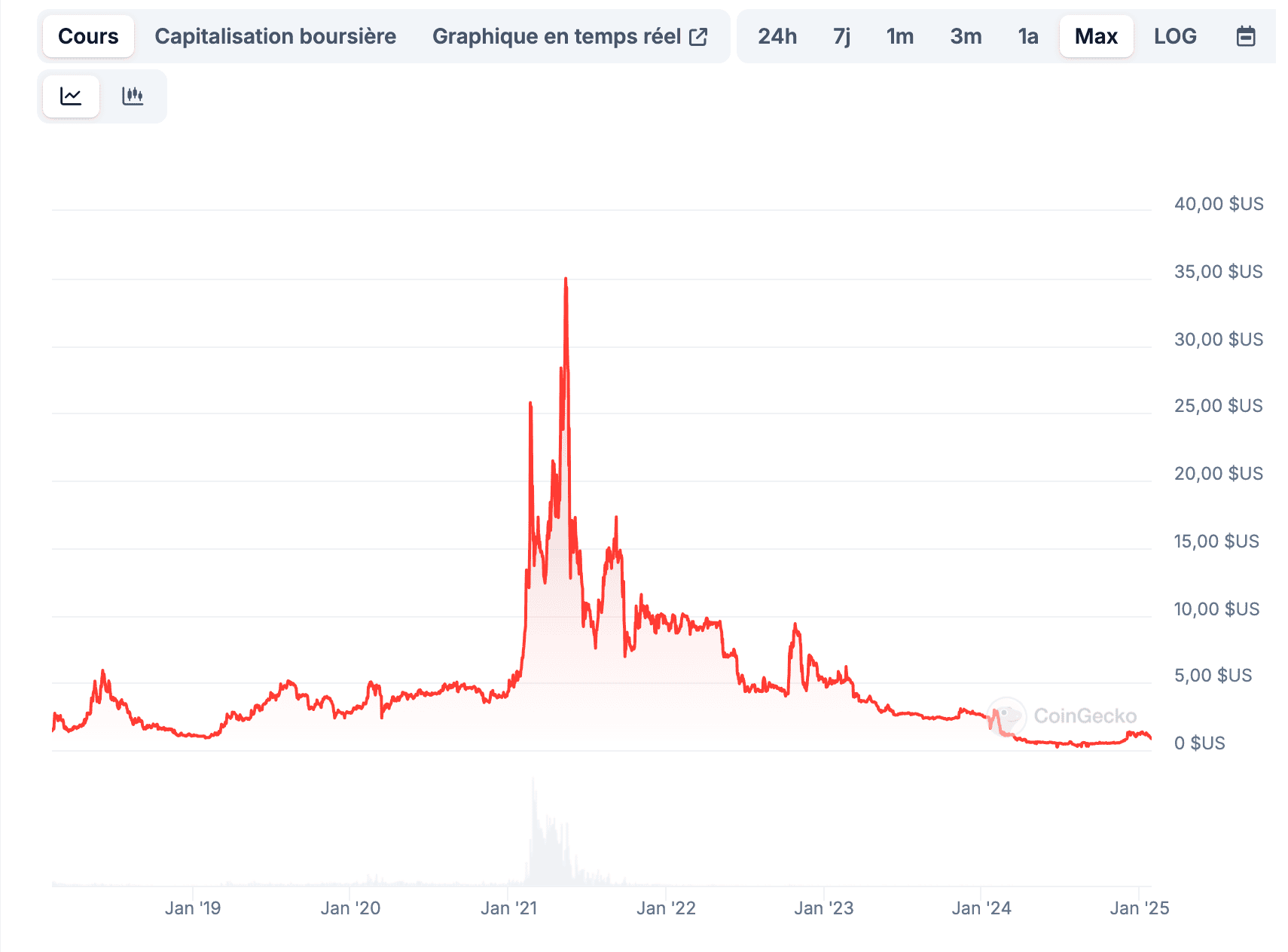Viewport: 1288px width, 952px height.
Task: Click the Jan '24 date label
Action: click(x=981, y=908)
